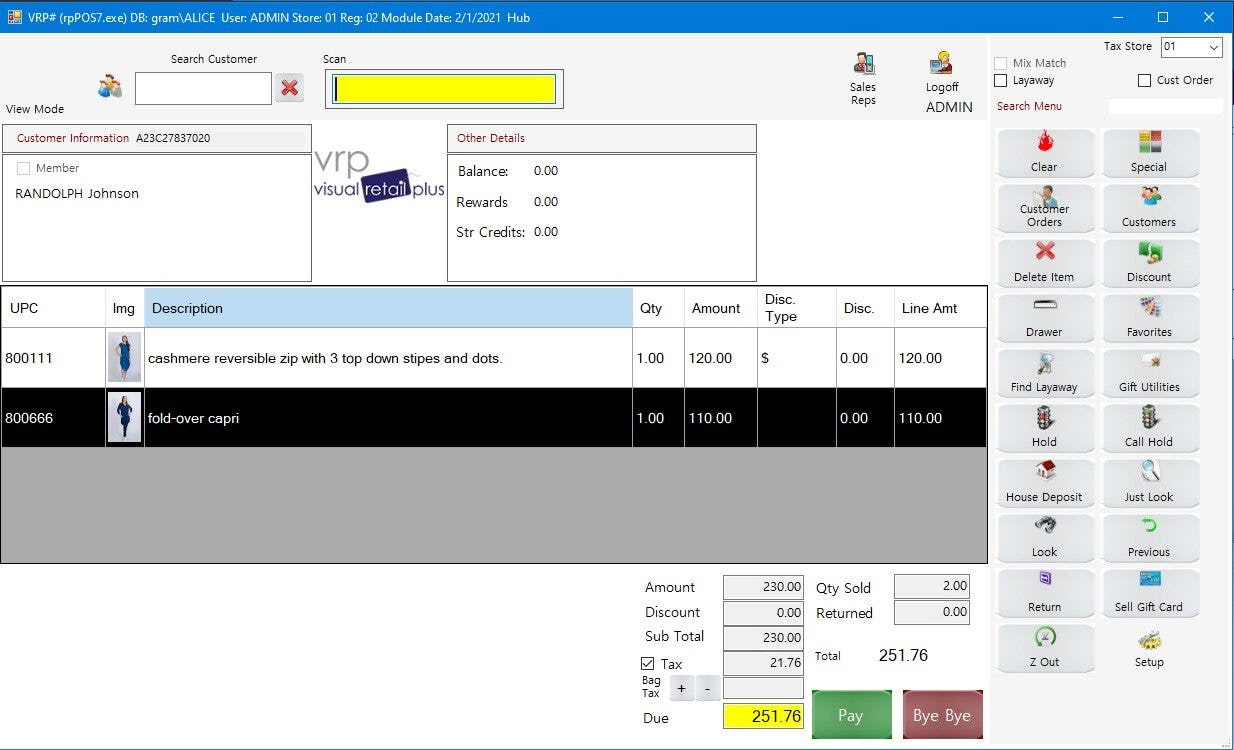Click the Bag Tax amount field
This screenshot has height=750, width=1234.
tap(763, 688)
